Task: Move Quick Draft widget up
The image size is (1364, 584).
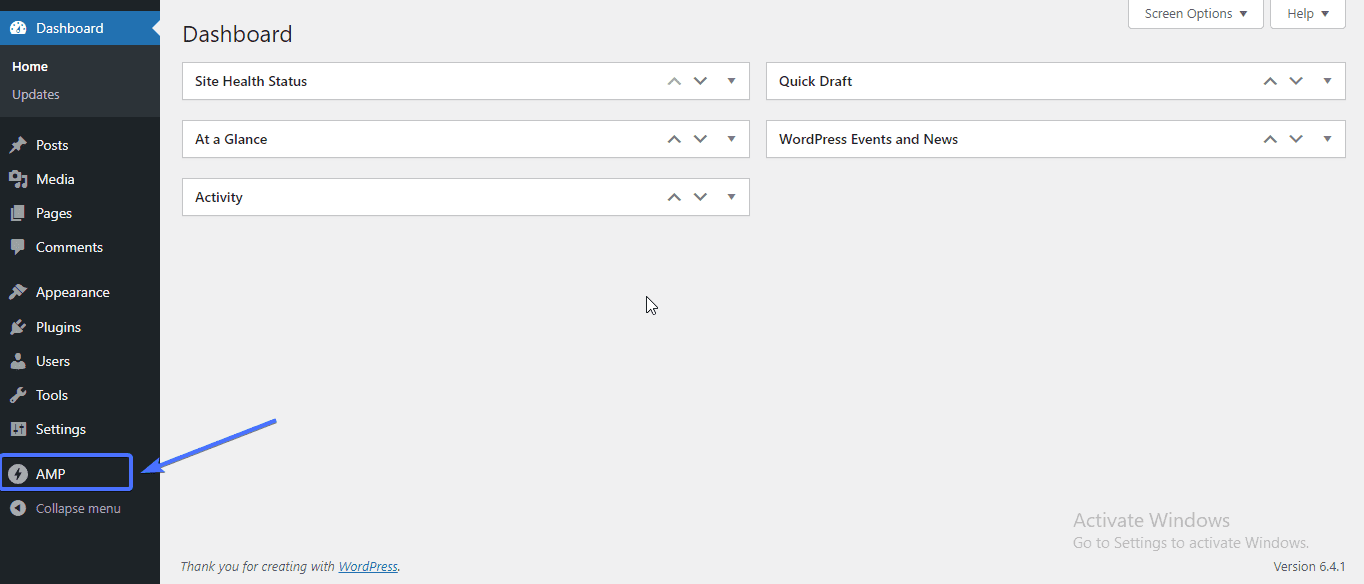Action: coord(1270,81)
